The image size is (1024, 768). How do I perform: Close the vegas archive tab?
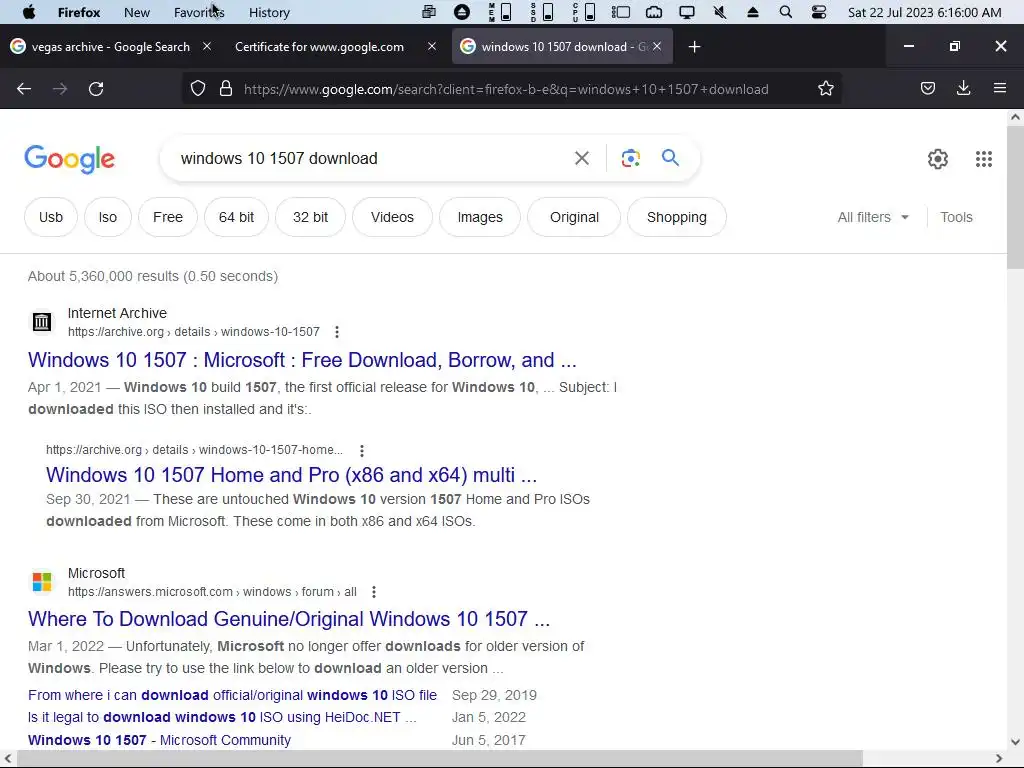pos(207,46)
